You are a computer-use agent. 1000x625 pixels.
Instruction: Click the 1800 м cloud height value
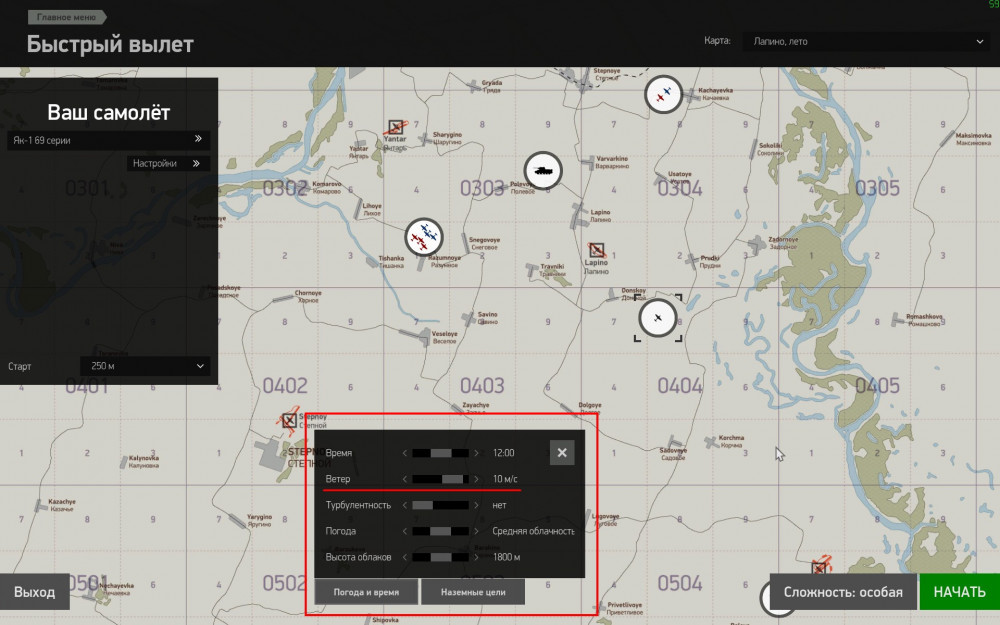coord(506,557)
